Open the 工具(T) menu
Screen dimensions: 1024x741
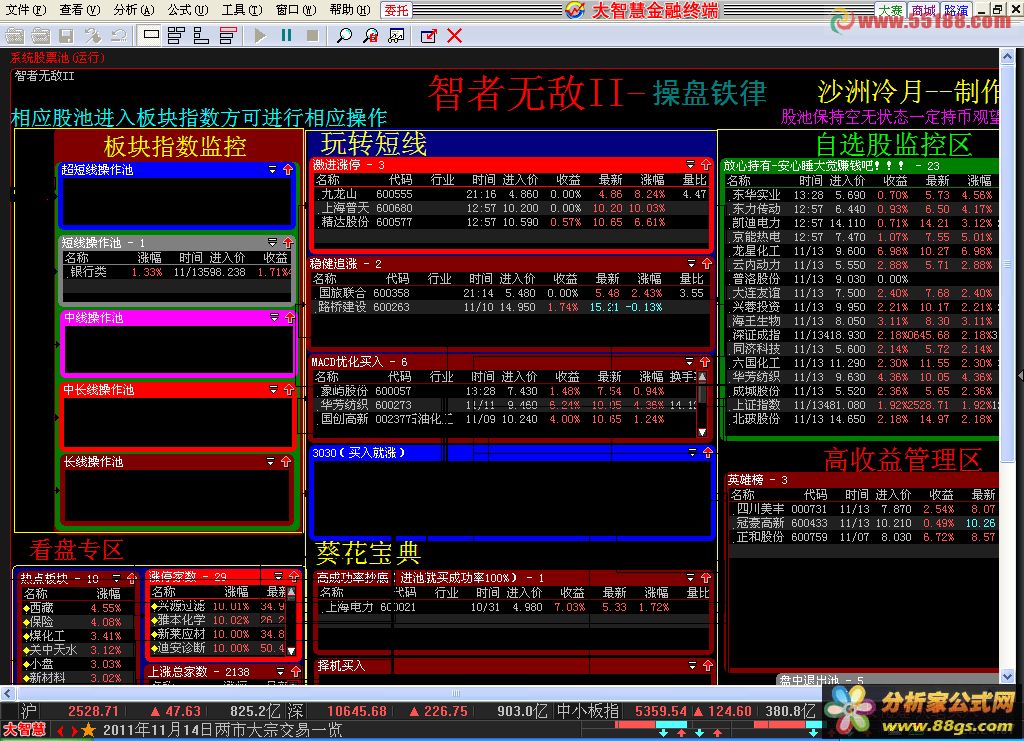click(242, 10)
